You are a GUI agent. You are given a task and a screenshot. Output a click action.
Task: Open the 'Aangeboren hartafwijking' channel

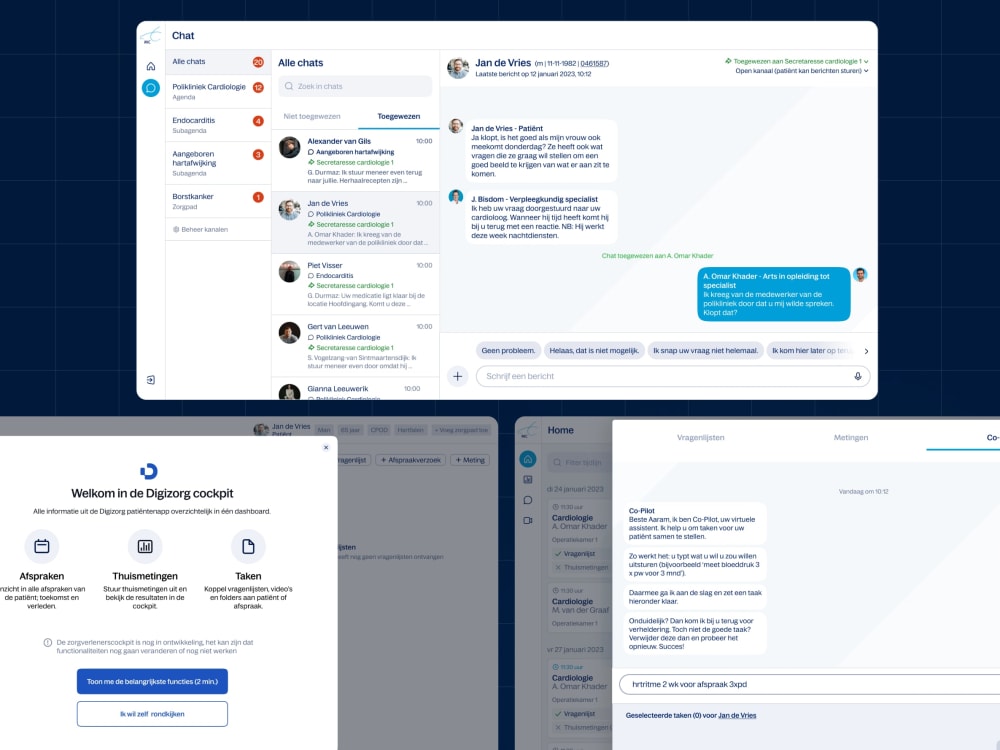[x=218, y=163]
